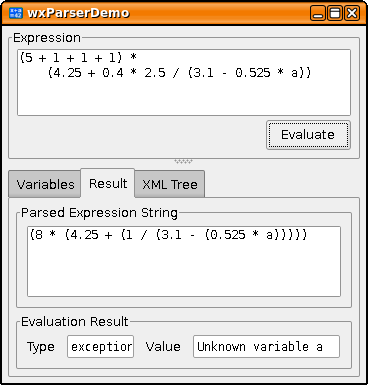Click the wxParserDemo window title text

click(x=78, y=13)
